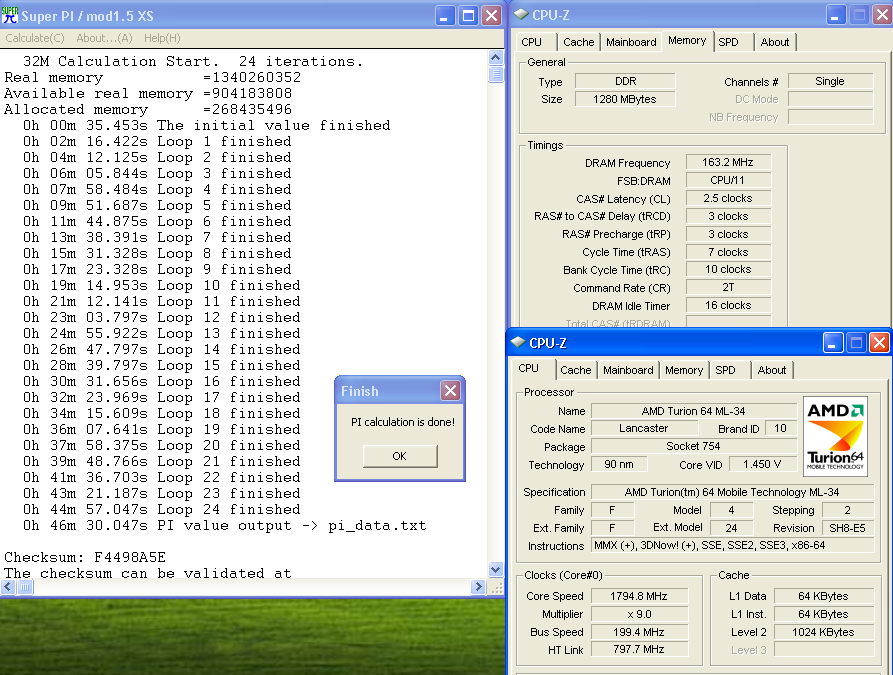Open Memory tab in lower CPU-Z window

[684, 370]
